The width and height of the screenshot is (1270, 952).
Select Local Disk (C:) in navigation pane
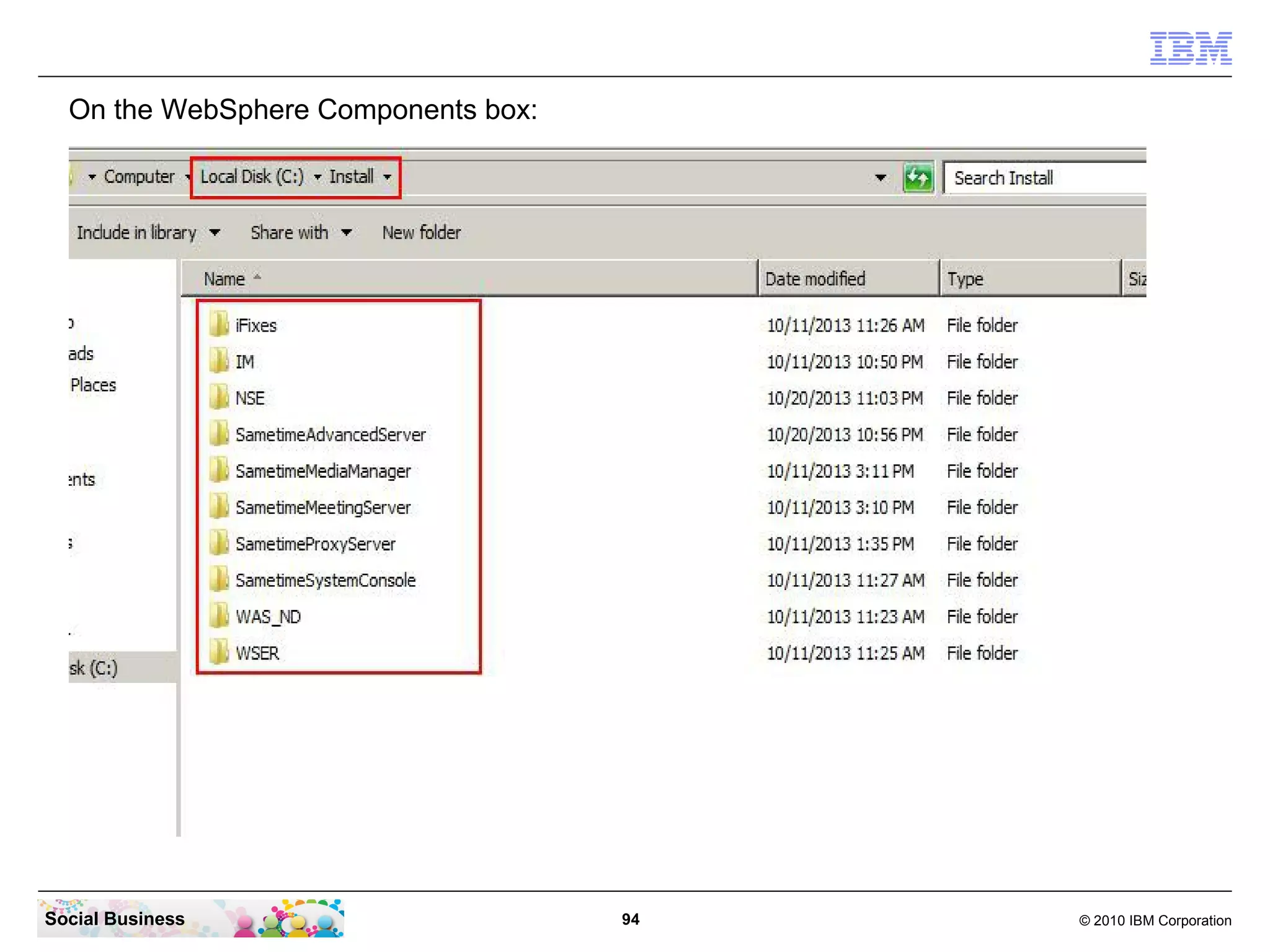click(93, 668)
